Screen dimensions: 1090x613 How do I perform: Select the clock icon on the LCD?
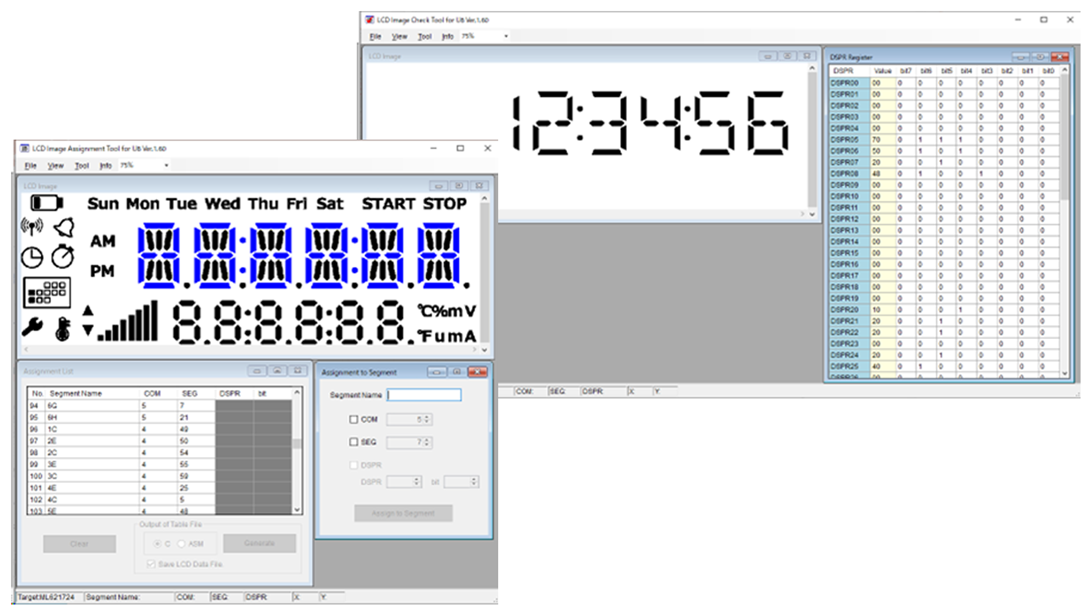pos(33,256)
